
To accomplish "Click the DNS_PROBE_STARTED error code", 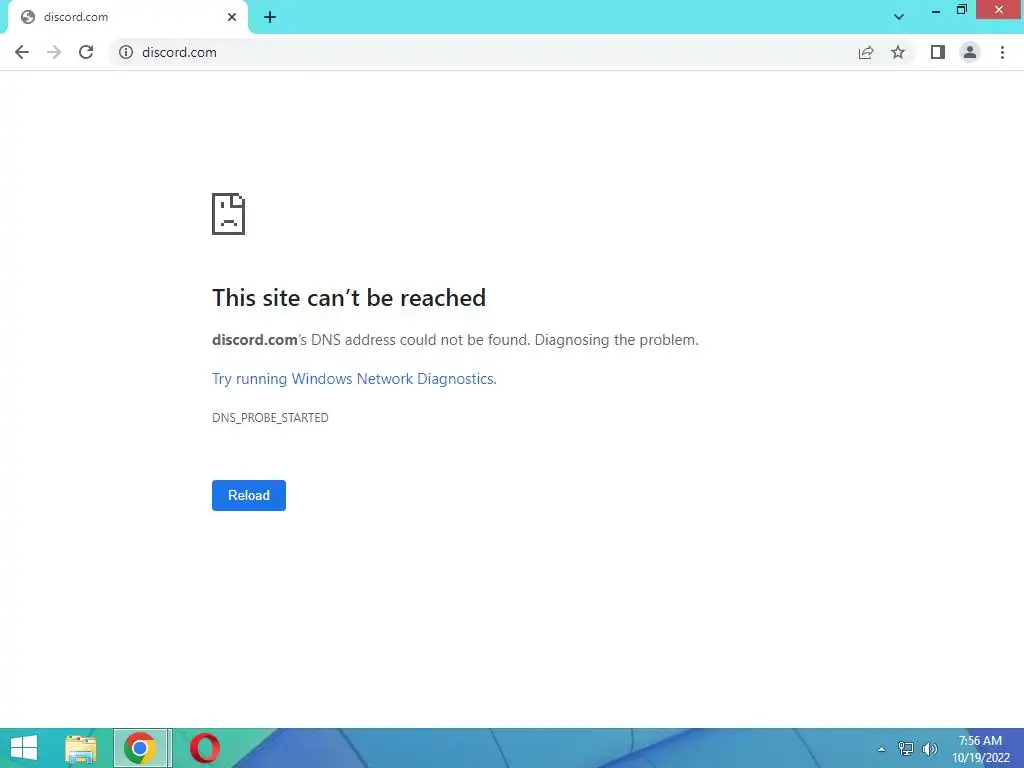I will (270, 417).
